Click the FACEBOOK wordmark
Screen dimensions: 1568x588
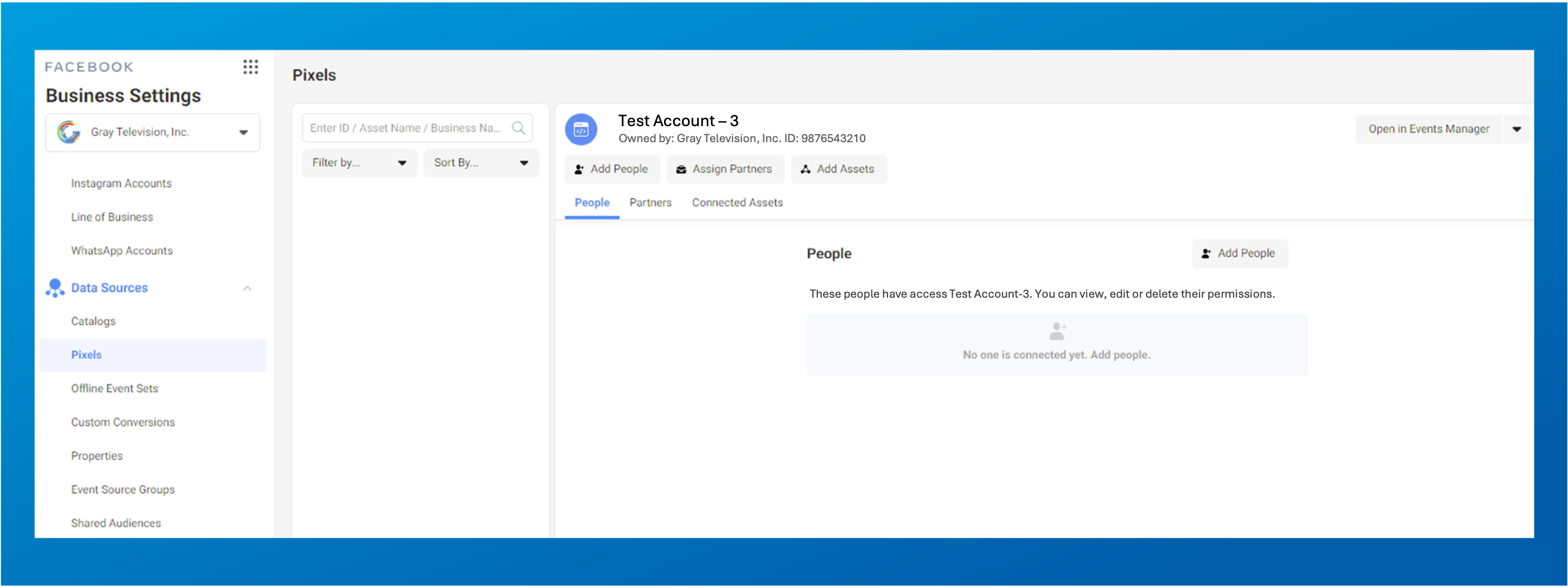click(x=89, y=67)
